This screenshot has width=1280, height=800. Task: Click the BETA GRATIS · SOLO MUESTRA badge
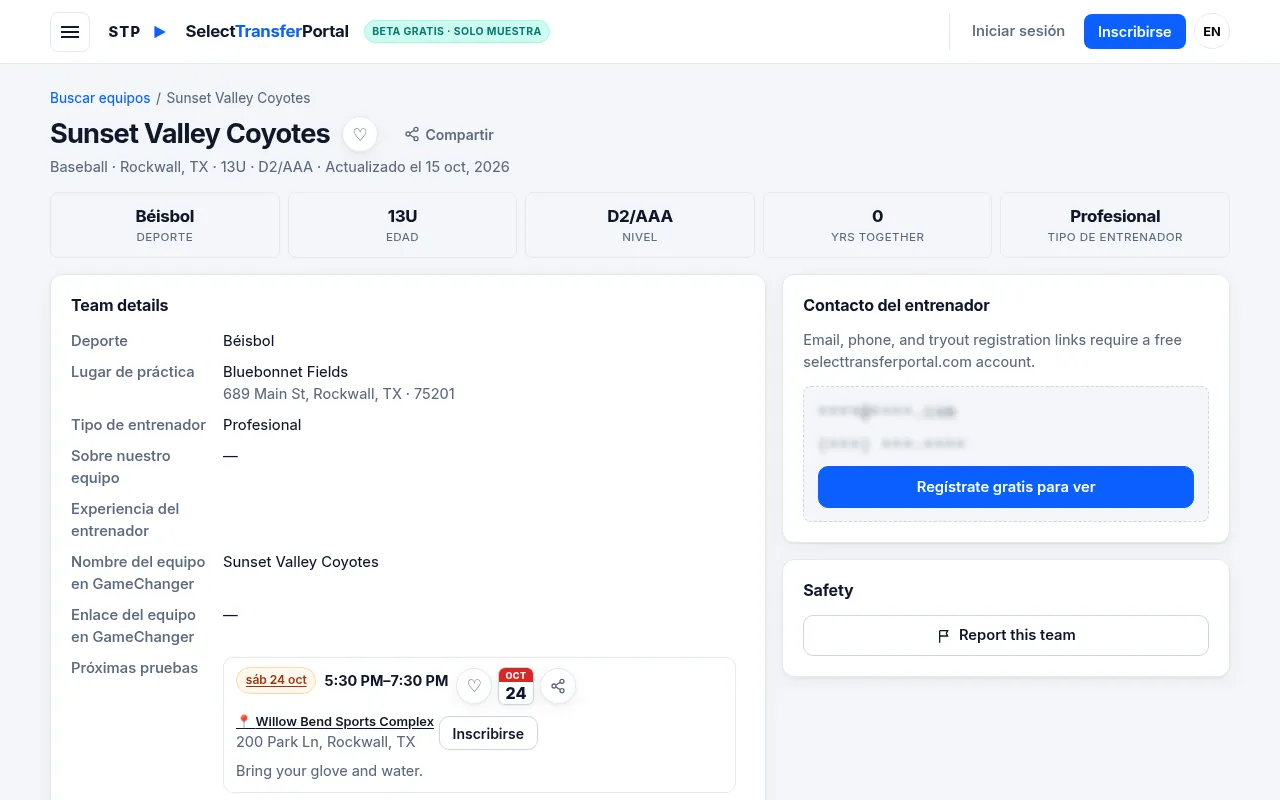[457, 31]
